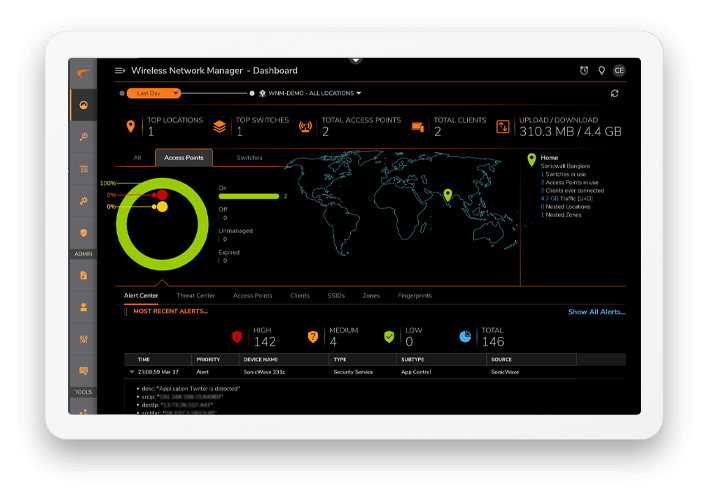Viewport: 709px width, 499px height.
Task: Click the green On status bar
Action: click(248, 196)
